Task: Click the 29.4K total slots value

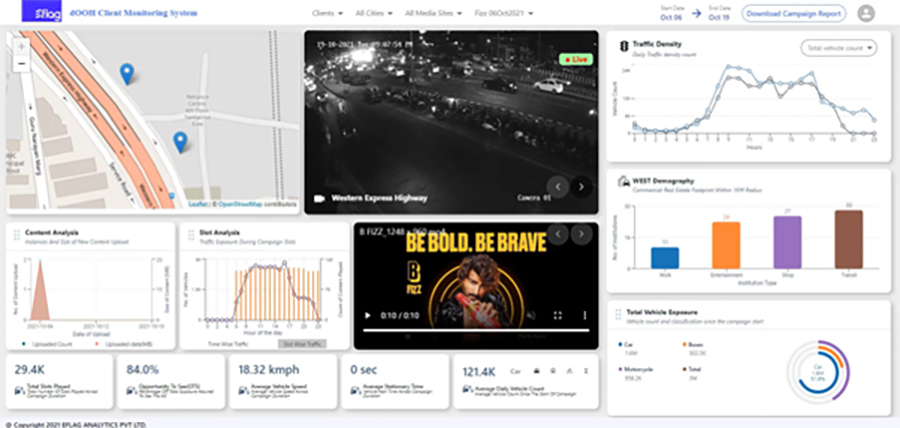Action: [x=30, y=370]
